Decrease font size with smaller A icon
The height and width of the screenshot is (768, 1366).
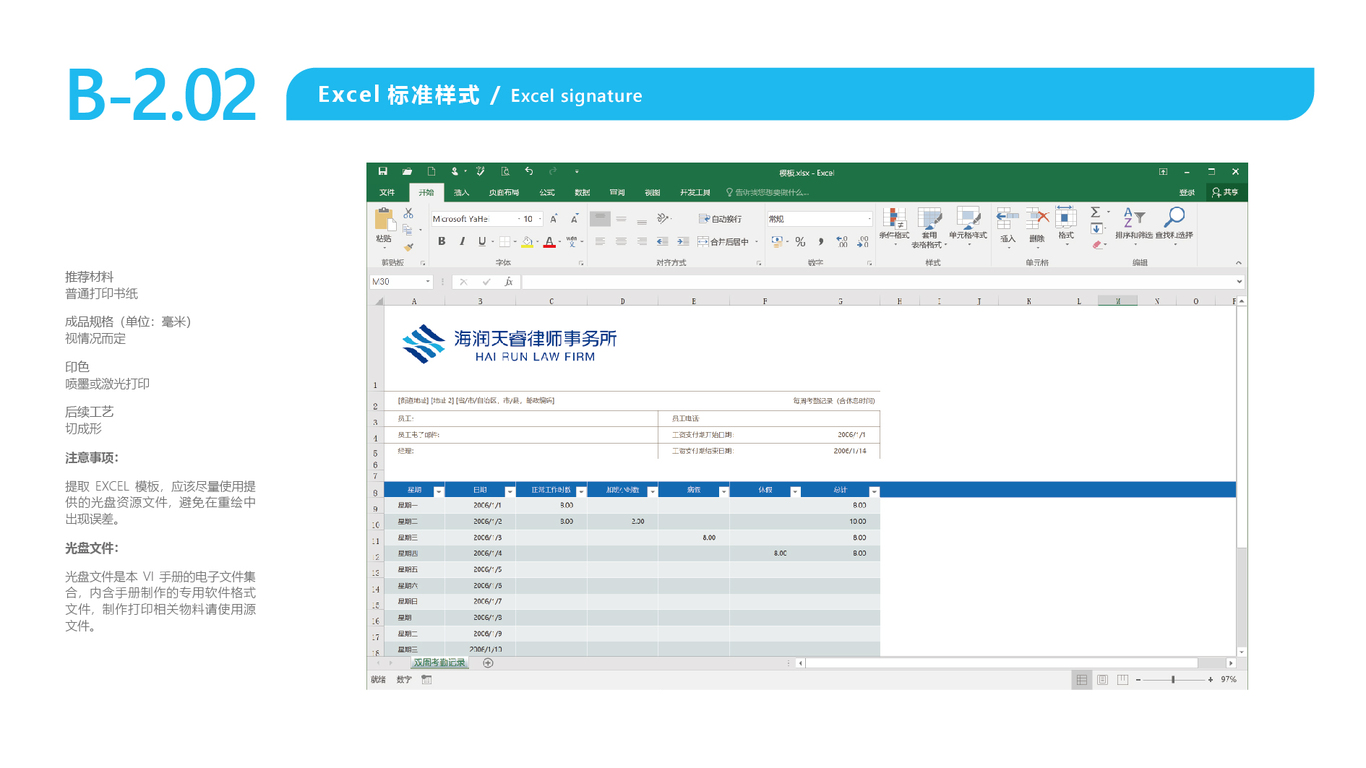pyautogui.click(x=574, y=219)
